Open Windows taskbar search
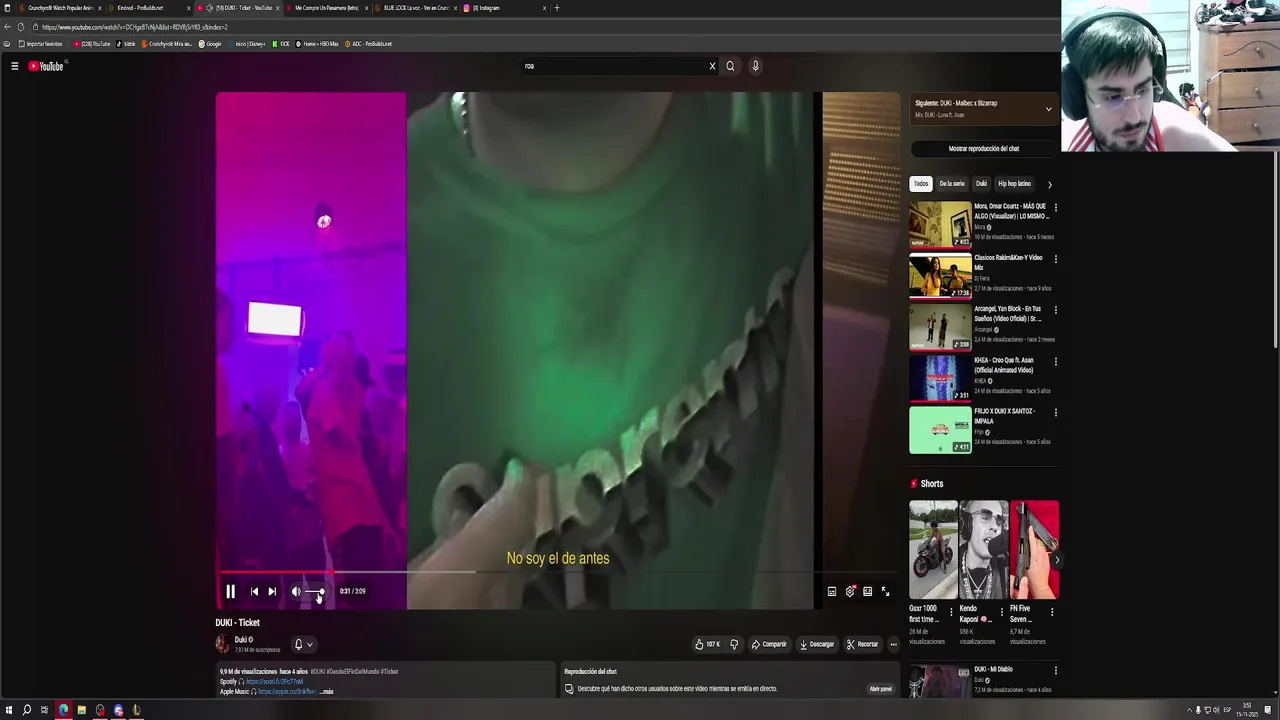The image size is (1280, 720). coord(27,710)
